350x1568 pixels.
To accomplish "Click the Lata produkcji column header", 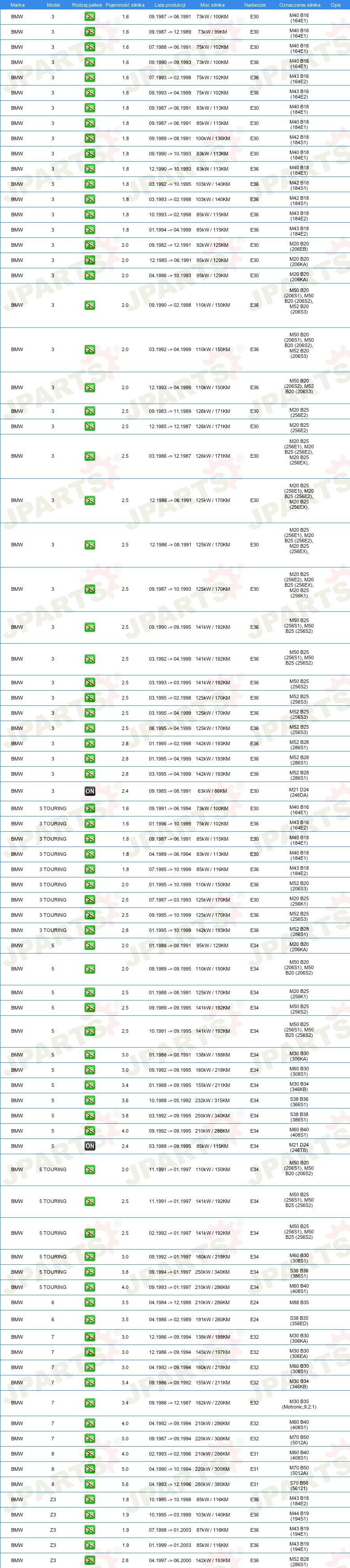I will 170,5.
